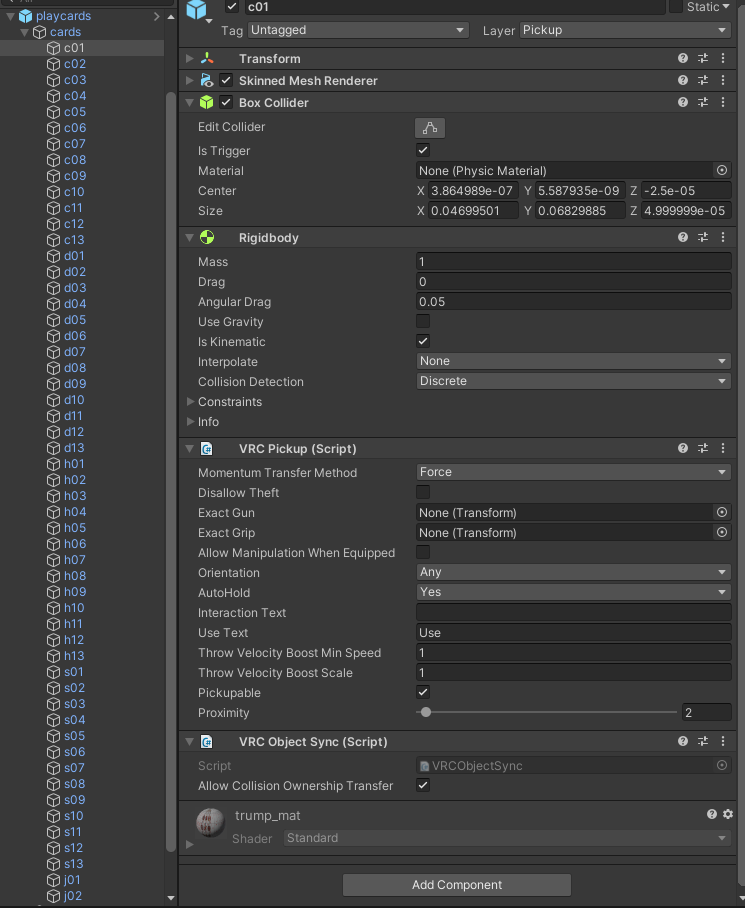Uncheck Allow Collision Ownership Transfer
Viewport: 745px width, 908px height.
point(423,785)
